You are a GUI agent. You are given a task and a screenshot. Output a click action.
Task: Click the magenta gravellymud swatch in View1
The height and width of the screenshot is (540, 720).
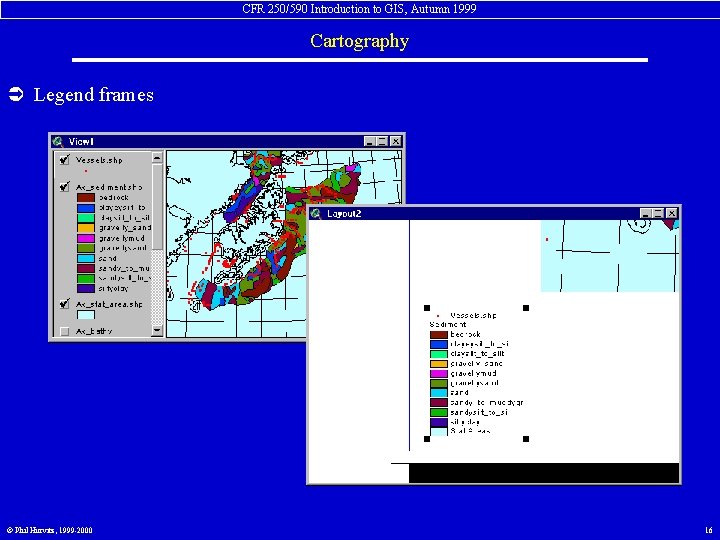(x=86, y=238)
